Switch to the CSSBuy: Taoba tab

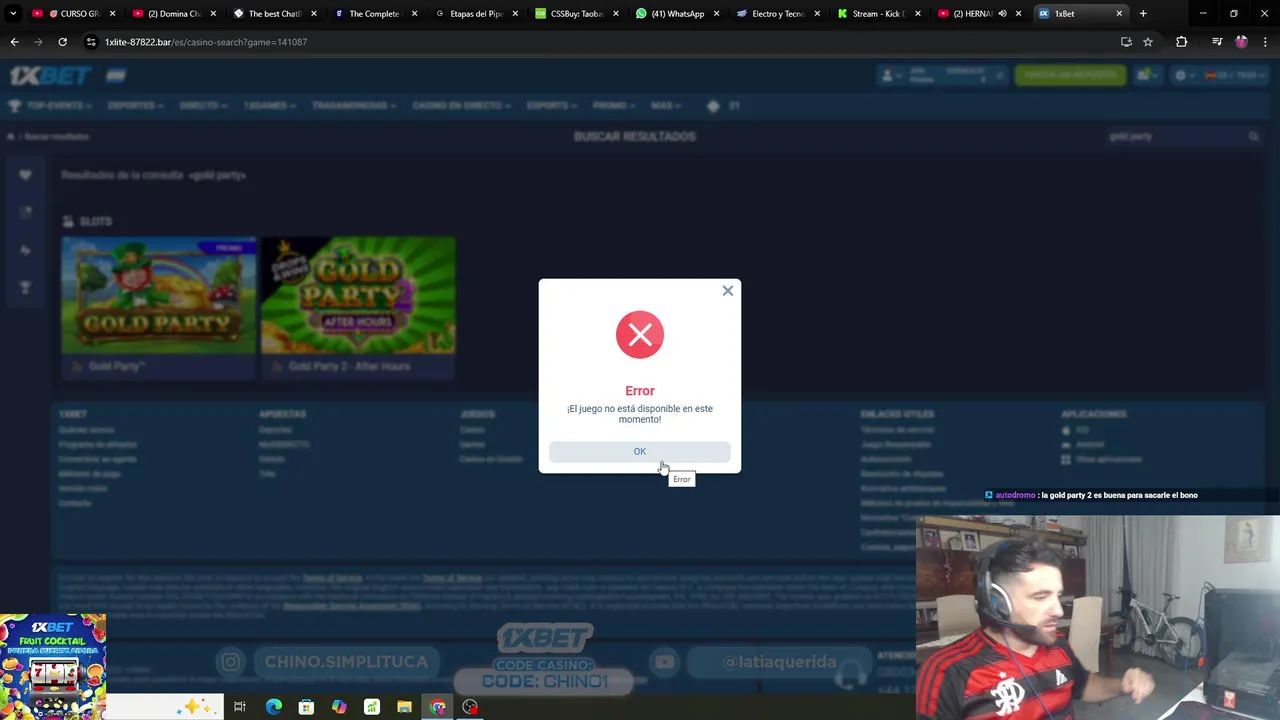point(577,14)
